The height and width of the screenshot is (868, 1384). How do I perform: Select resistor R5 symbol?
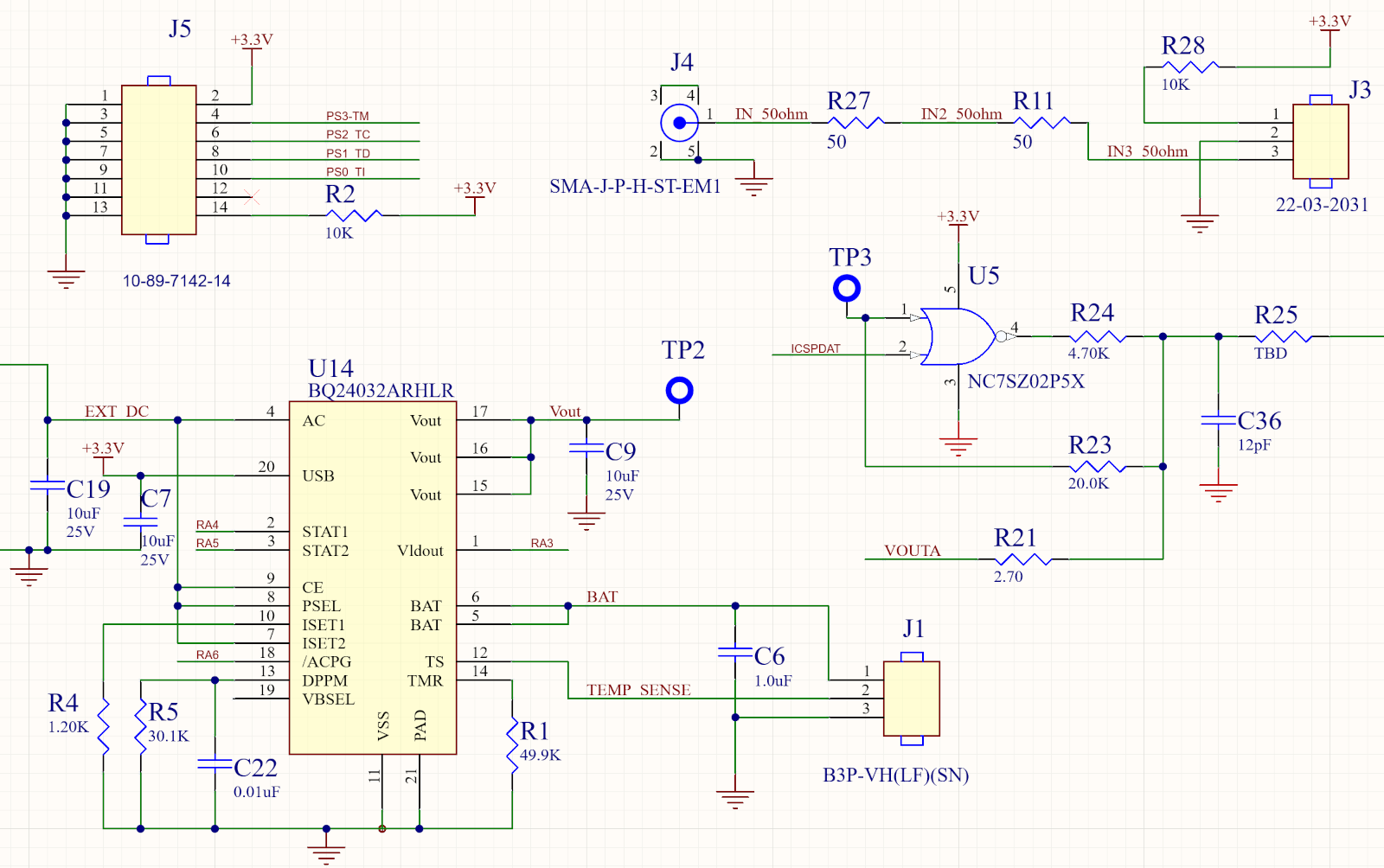(x=141, y=727)
